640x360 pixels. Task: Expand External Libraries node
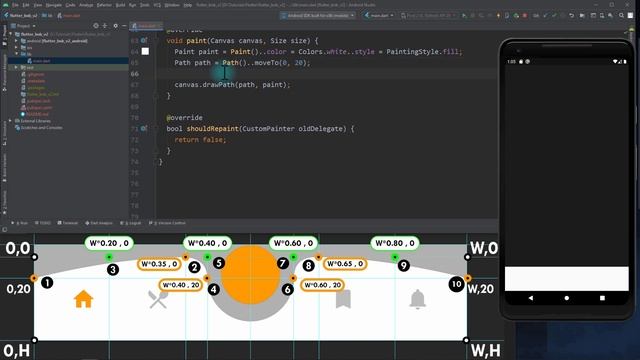[x=11, y=121]
